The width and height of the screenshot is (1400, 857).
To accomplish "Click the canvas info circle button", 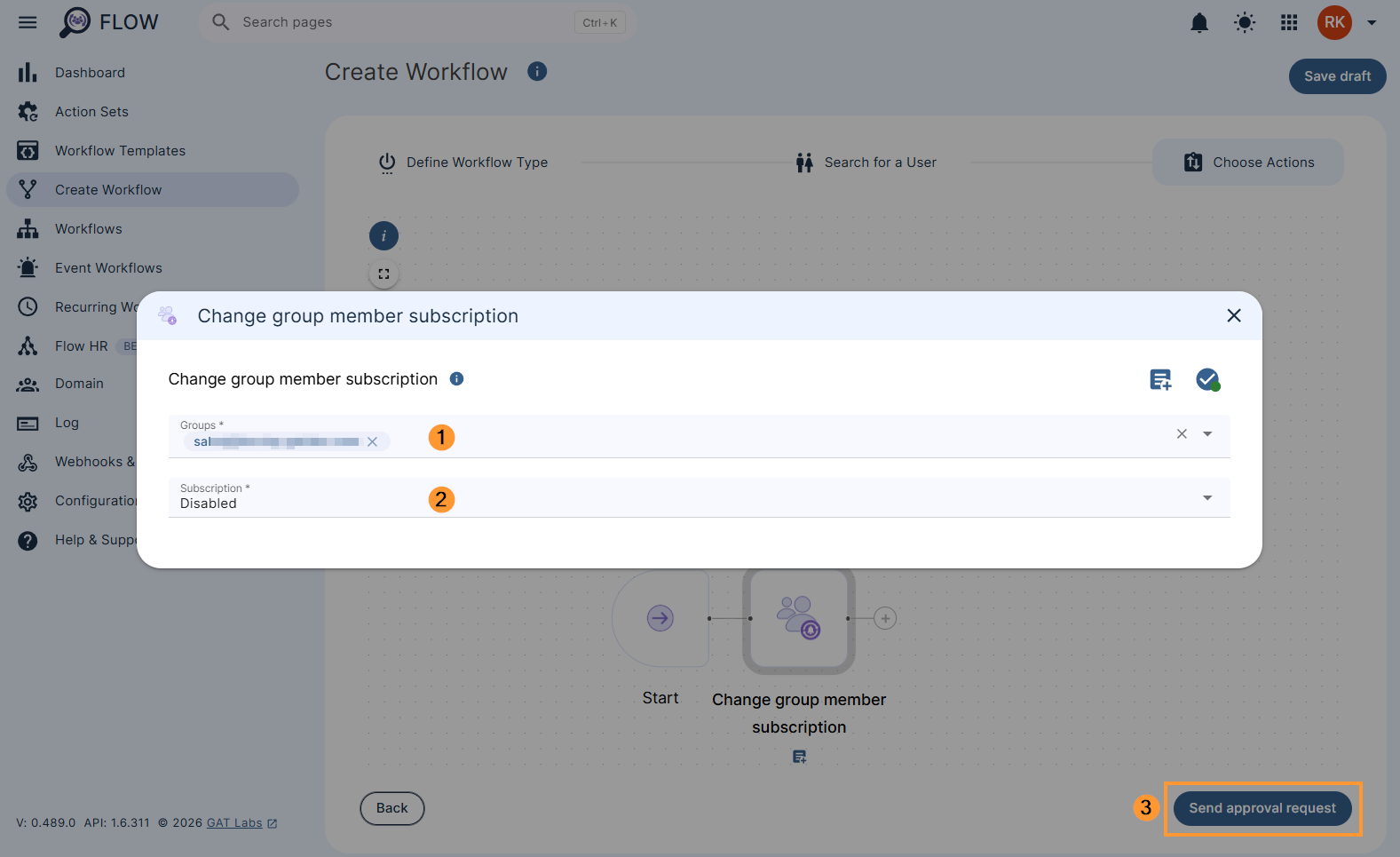I will [384, 236].
